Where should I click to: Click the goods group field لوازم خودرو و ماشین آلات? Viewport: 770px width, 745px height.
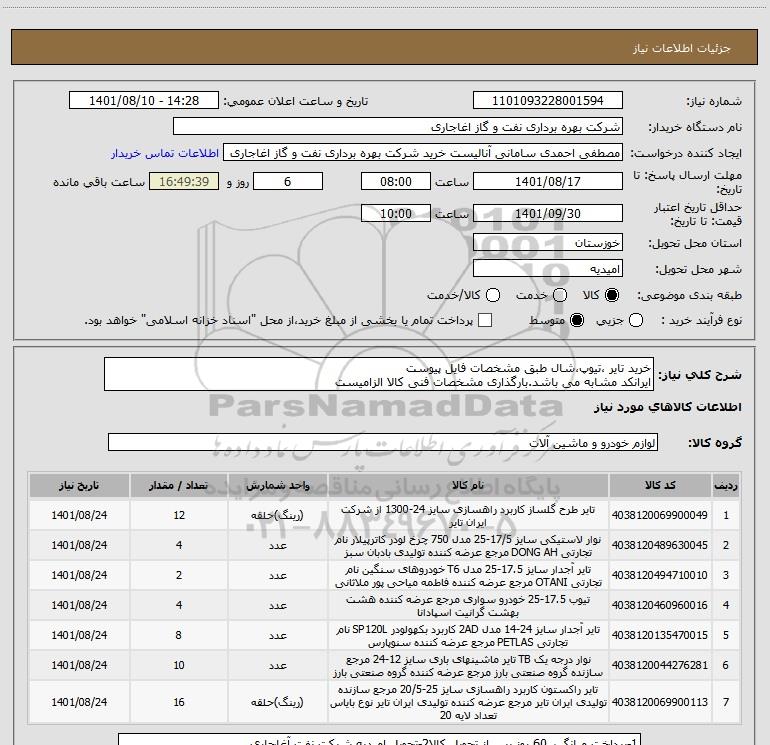pyautogui.click(x=383, y=442)
